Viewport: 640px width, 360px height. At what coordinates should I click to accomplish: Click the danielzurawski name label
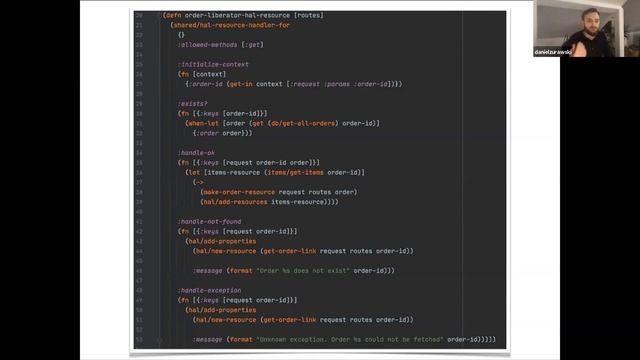pos(553,52)
